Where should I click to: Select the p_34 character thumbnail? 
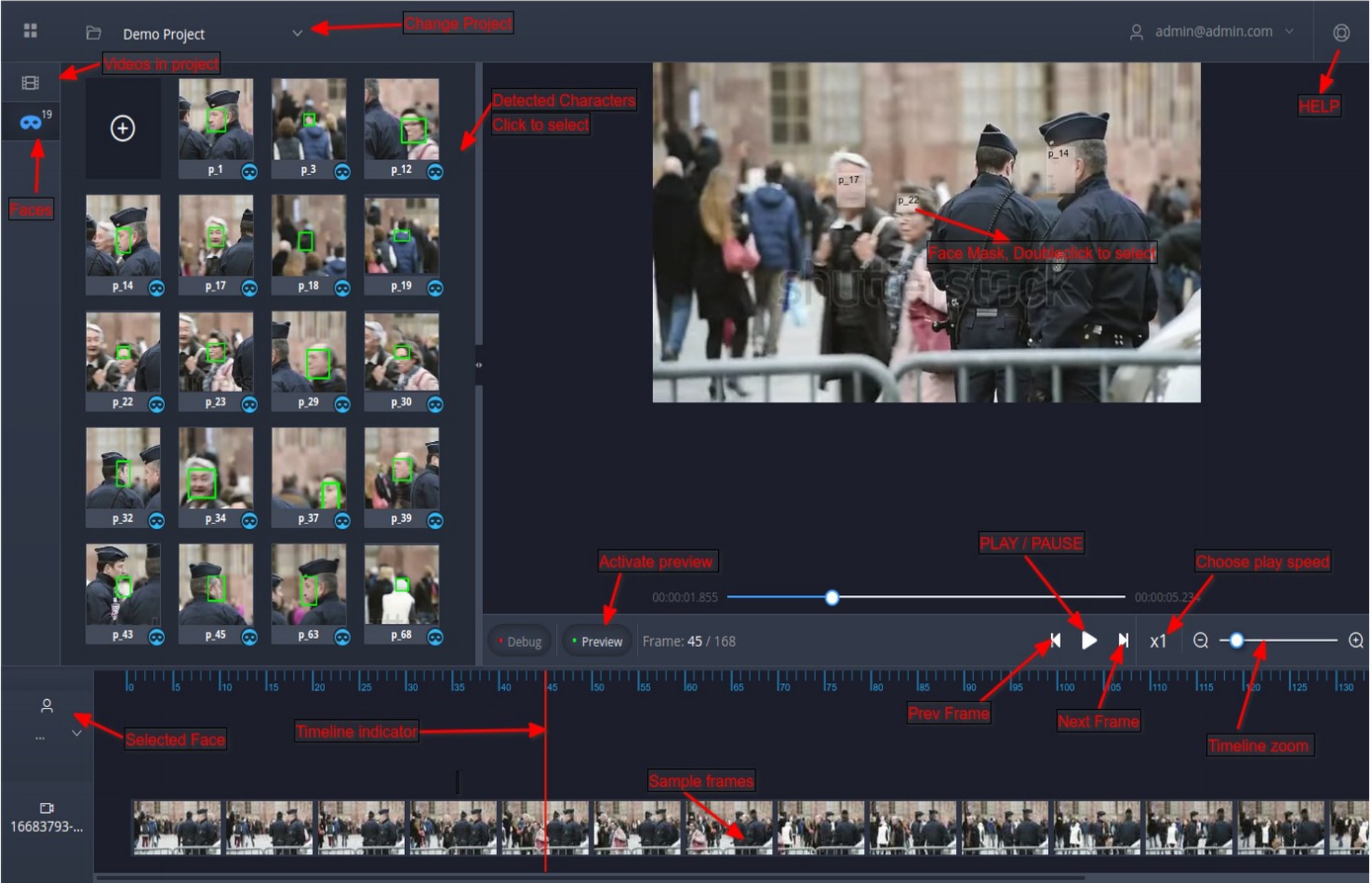(x=216, y=468)
